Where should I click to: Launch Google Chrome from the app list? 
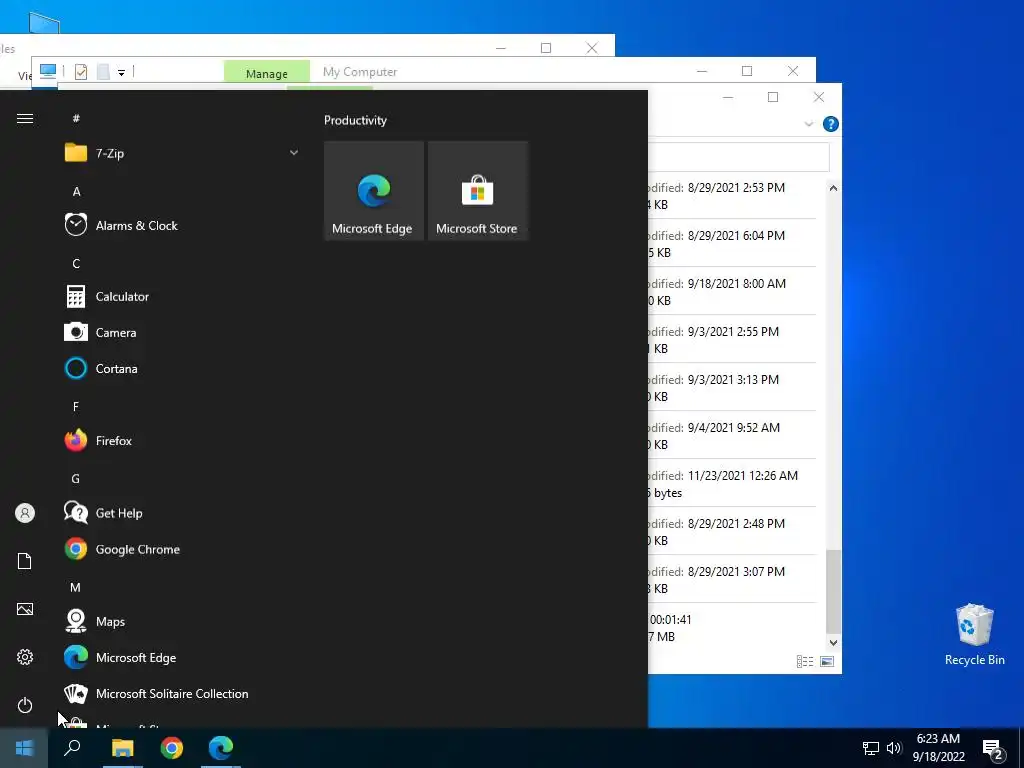(x=181, y=549)
